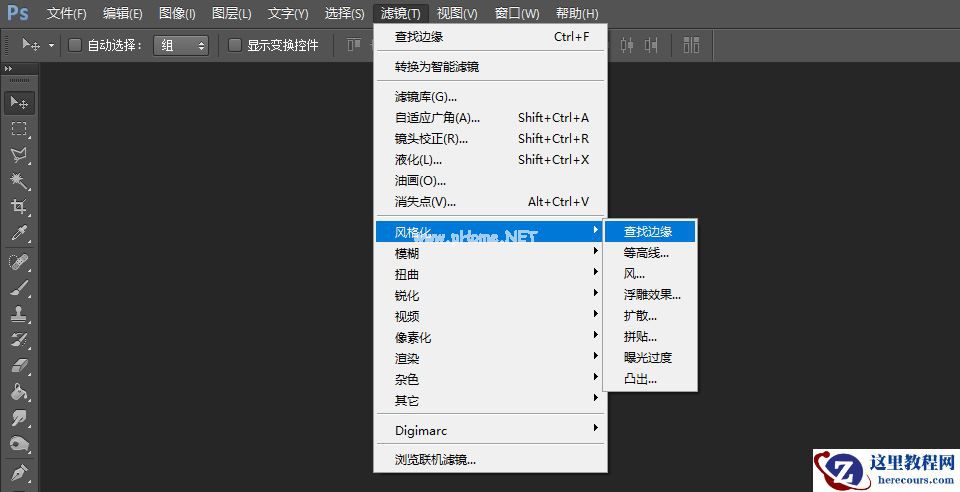Image resolution: width=960 pixels, height=492 pixels.
Task: Open the 图像(I) menu
Action: [x=177, y=13]
